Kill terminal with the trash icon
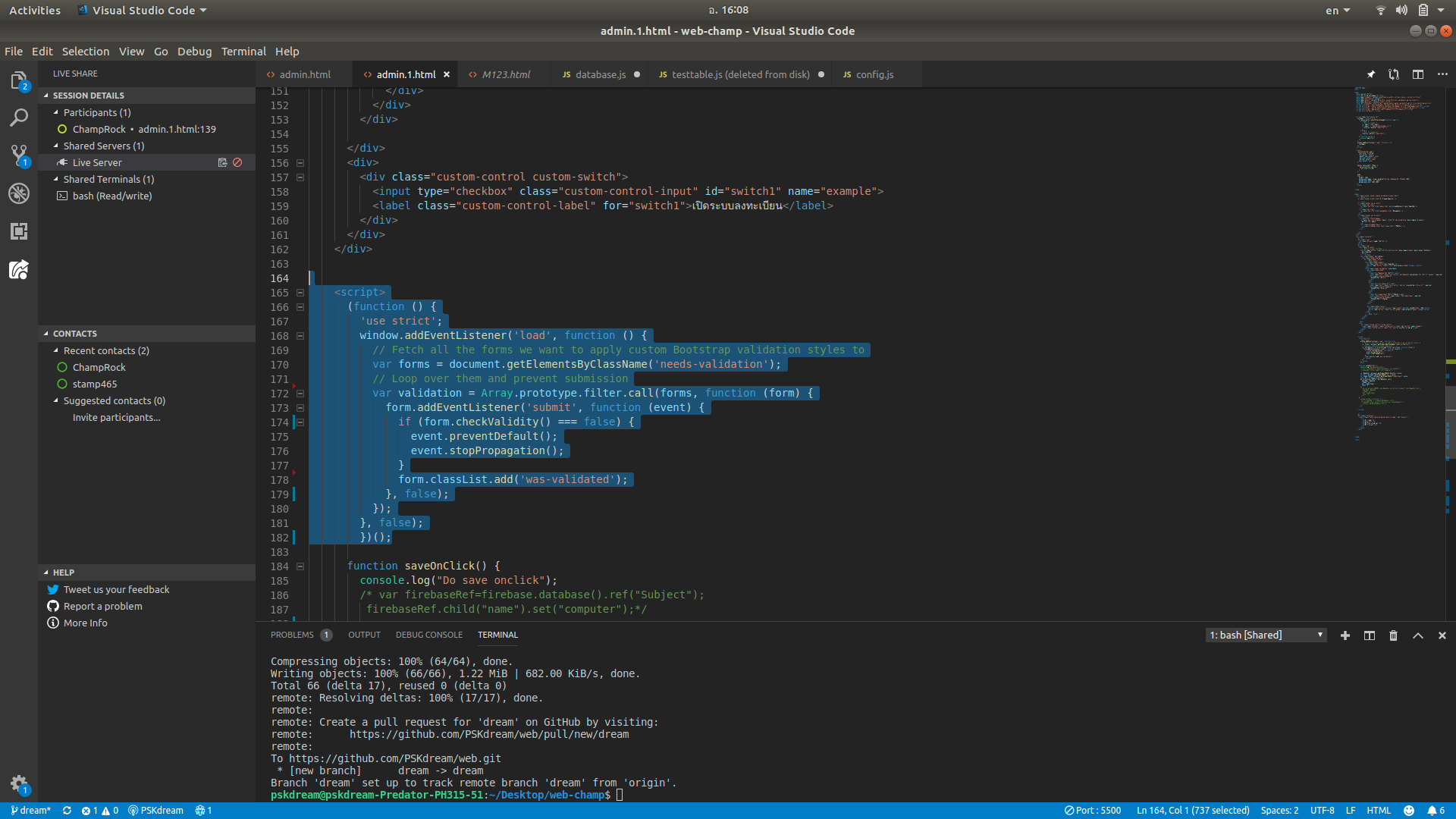This screenshot has width=1456, height=819. [x=1393, y=635]
